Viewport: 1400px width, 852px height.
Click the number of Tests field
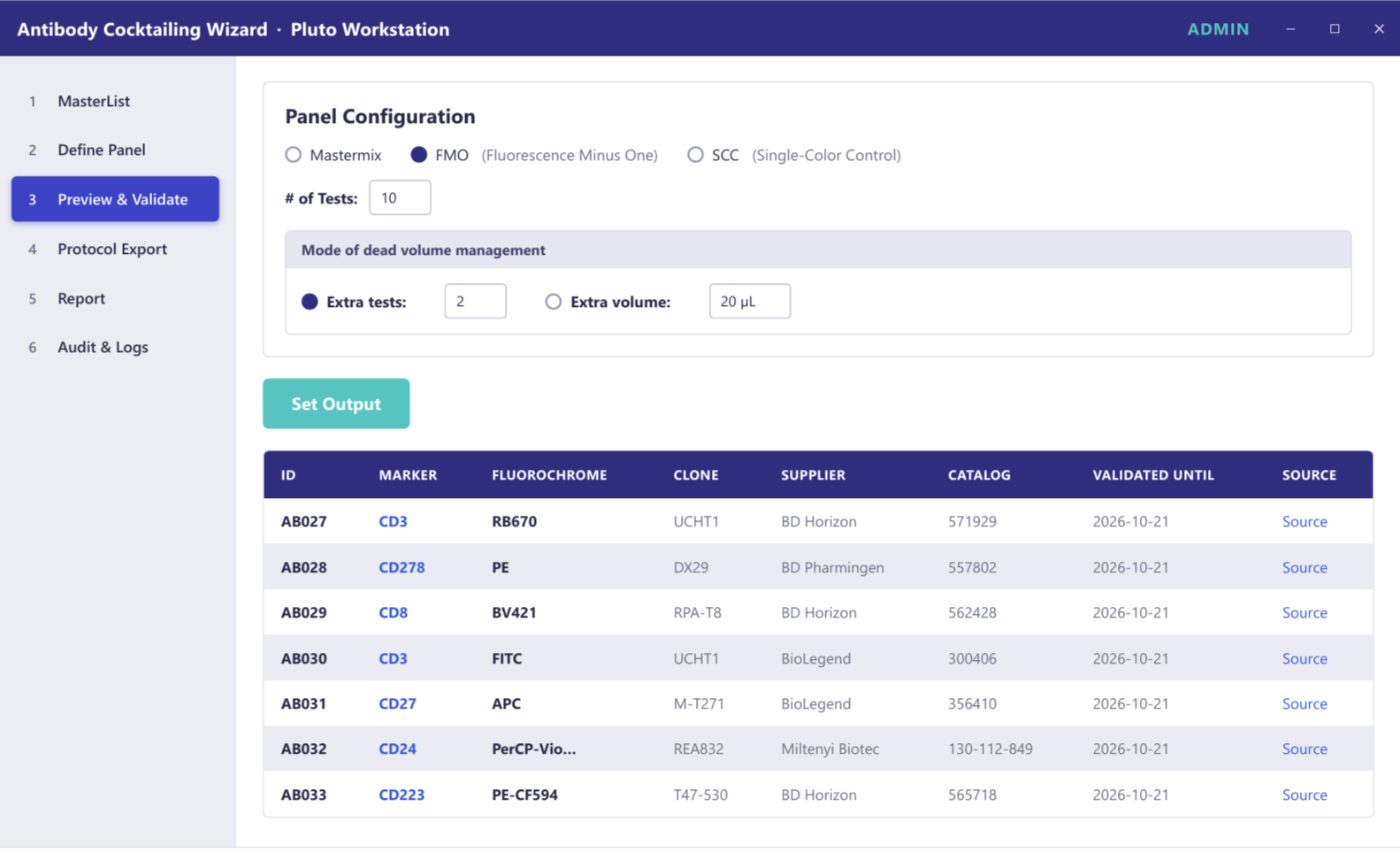click(400, 197)
